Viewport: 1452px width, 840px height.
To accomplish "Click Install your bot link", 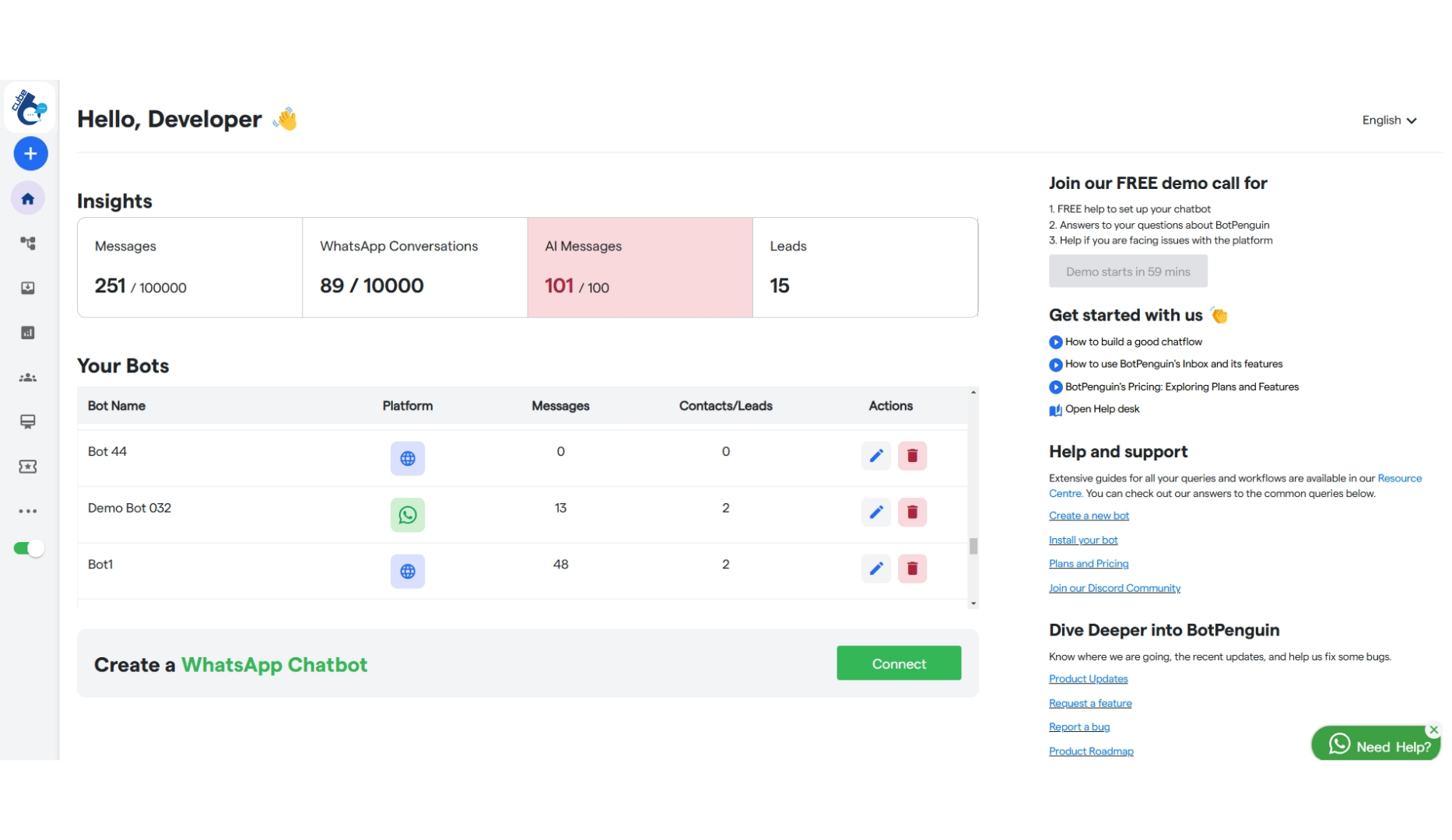I will tap(1083, 541).
